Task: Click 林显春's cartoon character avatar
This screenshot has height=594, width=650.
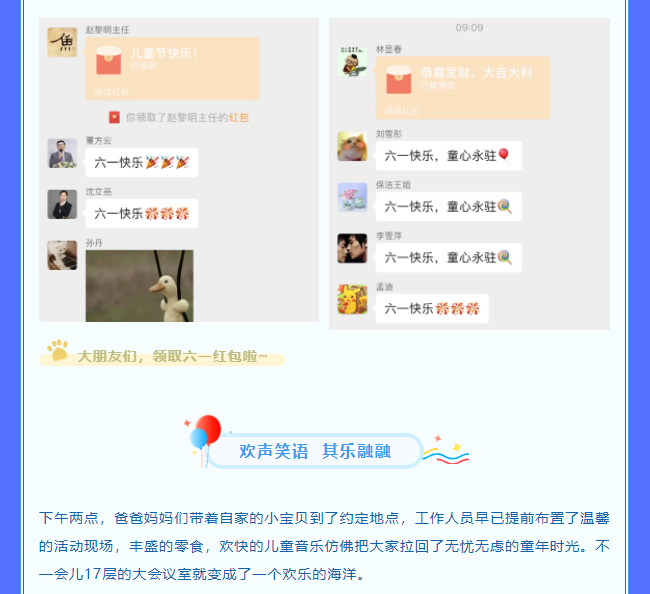Action: 352,62
